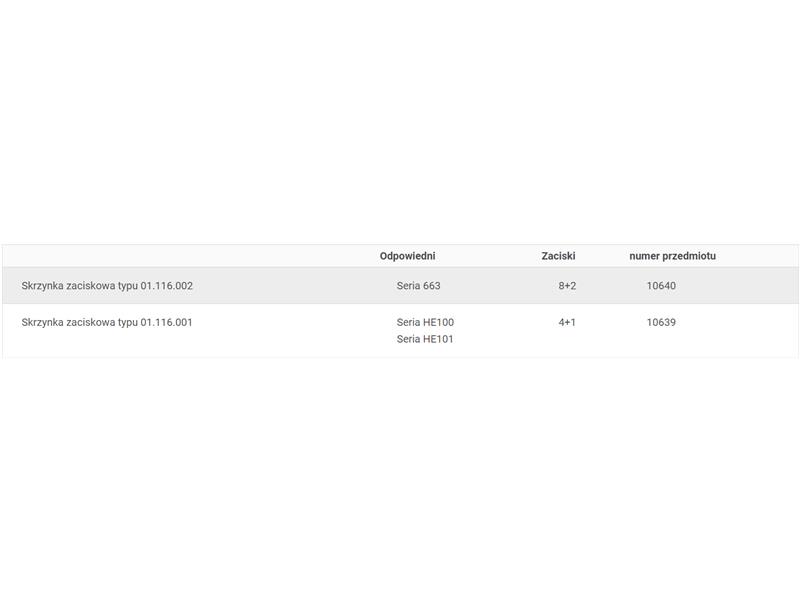Click item number 10639
Viewport: 800px width, 600px height.
click(661, 322)
